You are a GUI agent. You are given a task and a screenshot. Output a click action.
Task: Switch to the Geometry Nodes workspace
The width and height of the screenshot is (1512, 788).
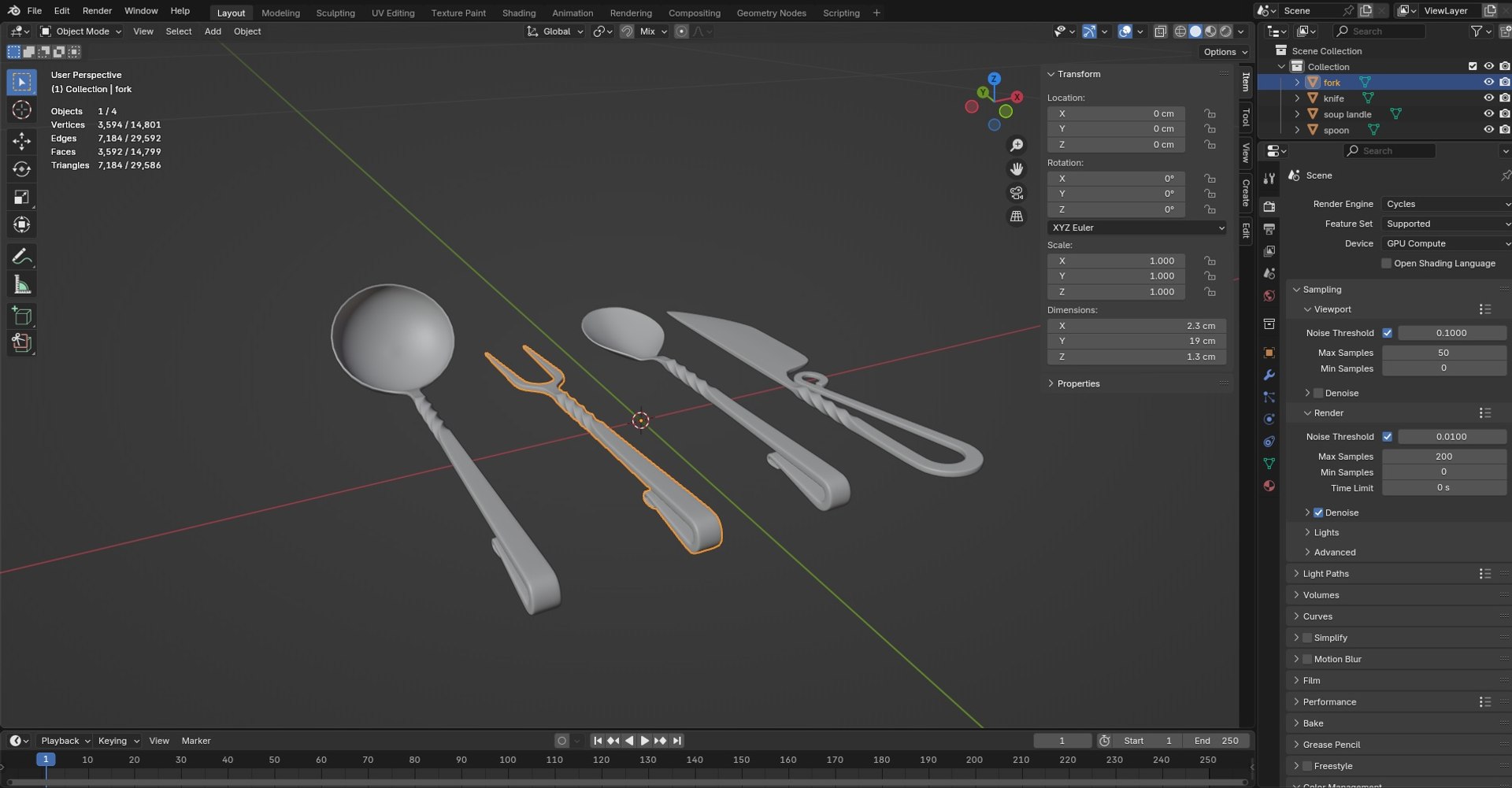(771, 13)
